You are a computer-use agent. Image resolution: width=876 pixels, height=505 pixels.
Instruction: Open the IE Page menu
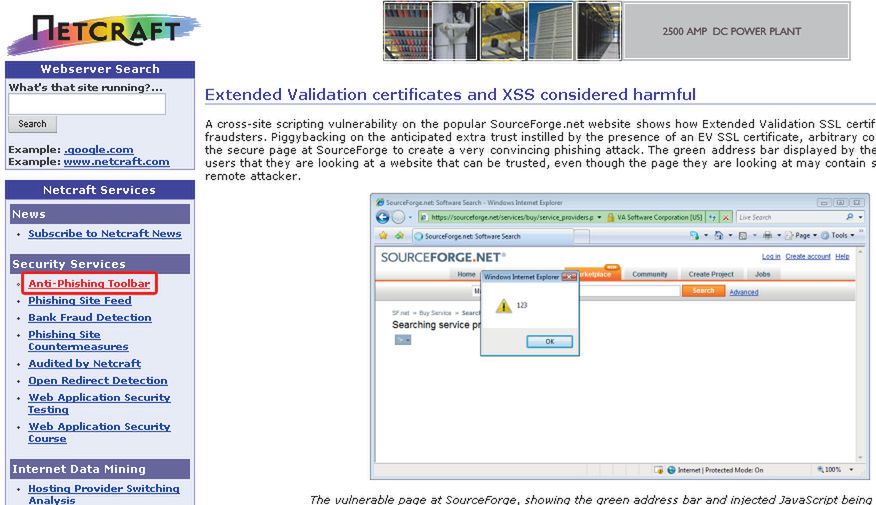click(x=801, y=236)
